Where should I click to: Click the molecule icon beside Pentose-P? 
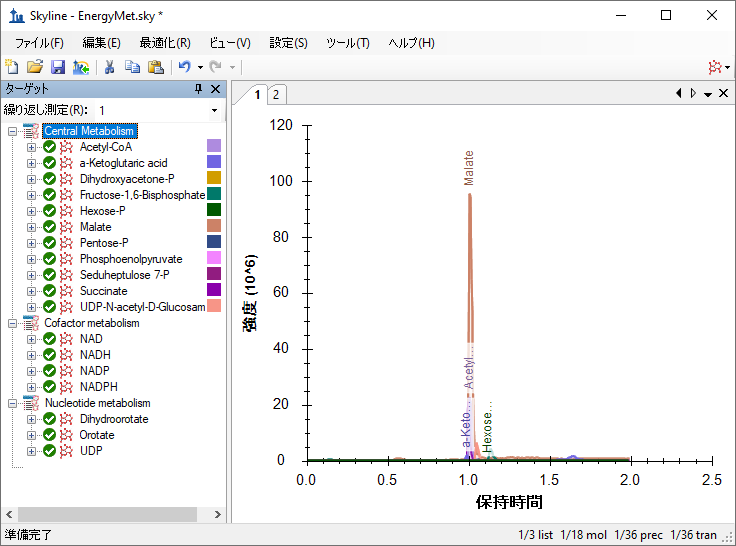[x=66, y=243]
